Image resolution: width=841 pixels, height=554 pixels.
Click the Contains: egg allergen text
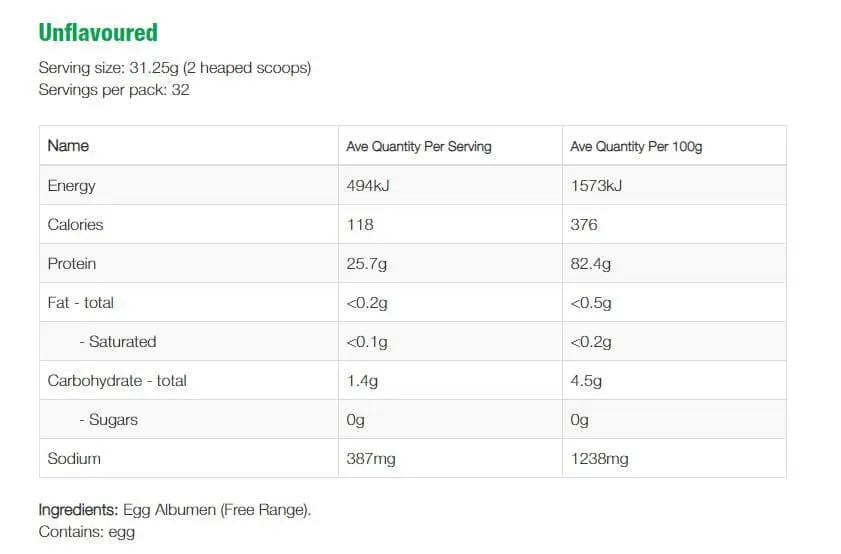click(86, 532)
